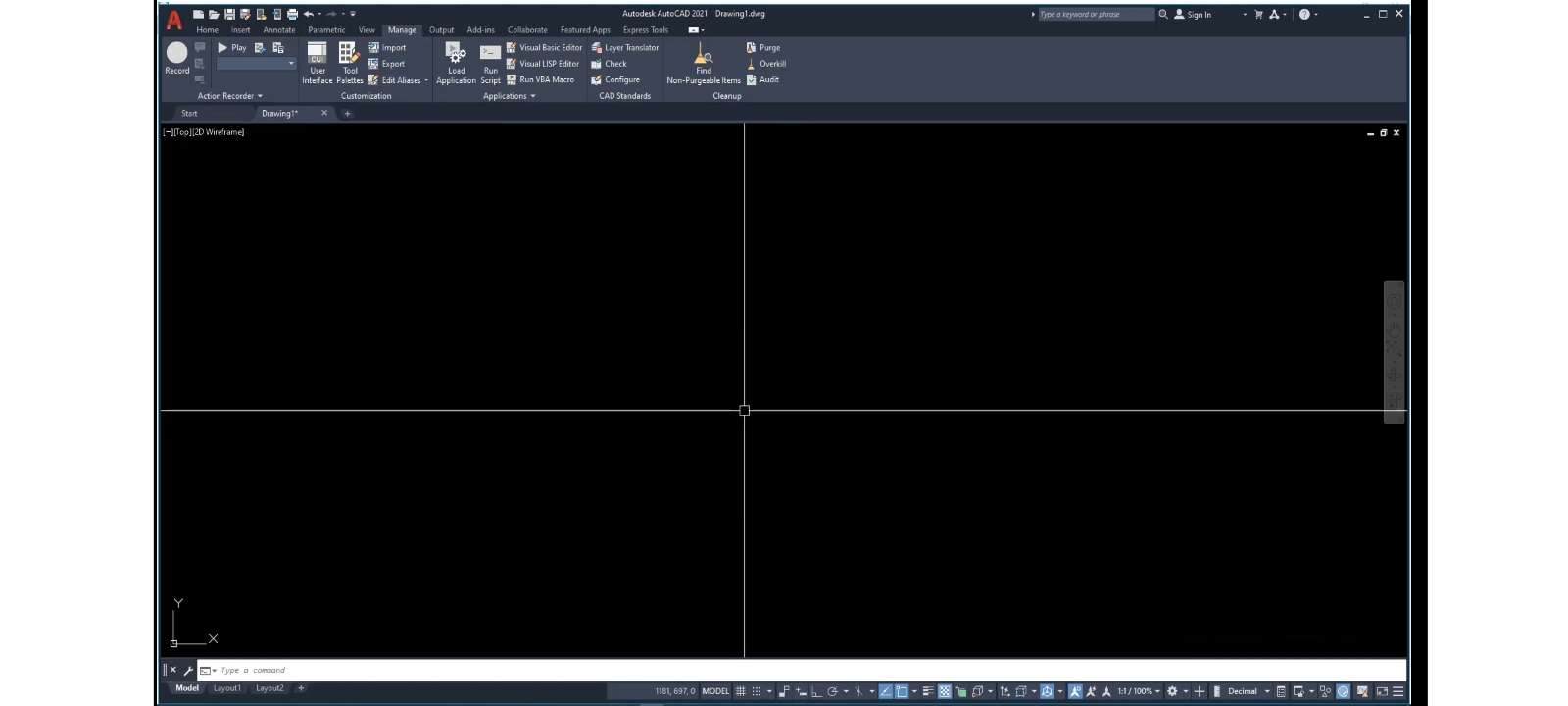The width and height of the screenshot is (1568, 706).
Task: Click the [Top] view control label
Action: tap(181, 132)
